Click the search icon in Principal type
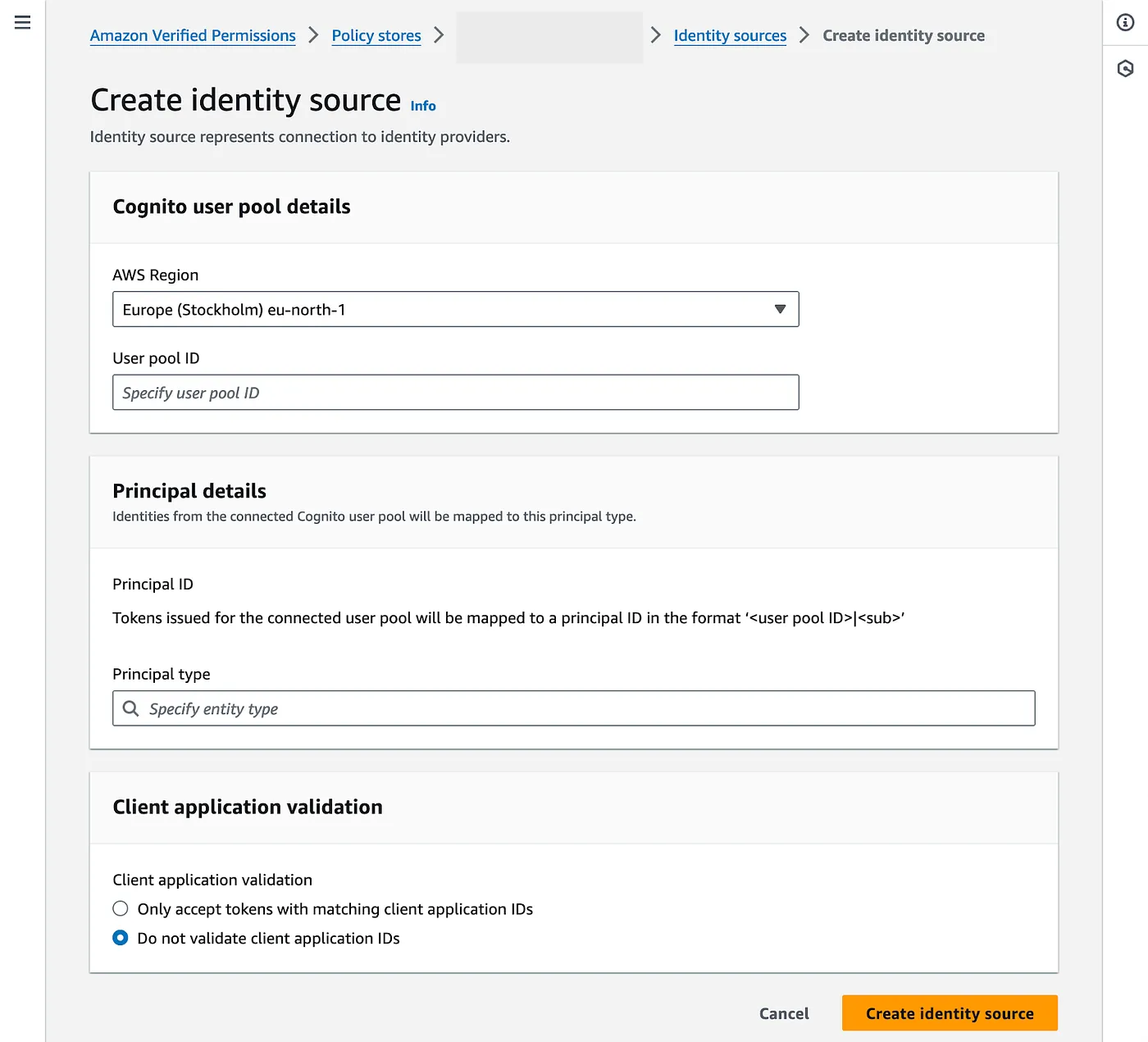 click(130, 708)
